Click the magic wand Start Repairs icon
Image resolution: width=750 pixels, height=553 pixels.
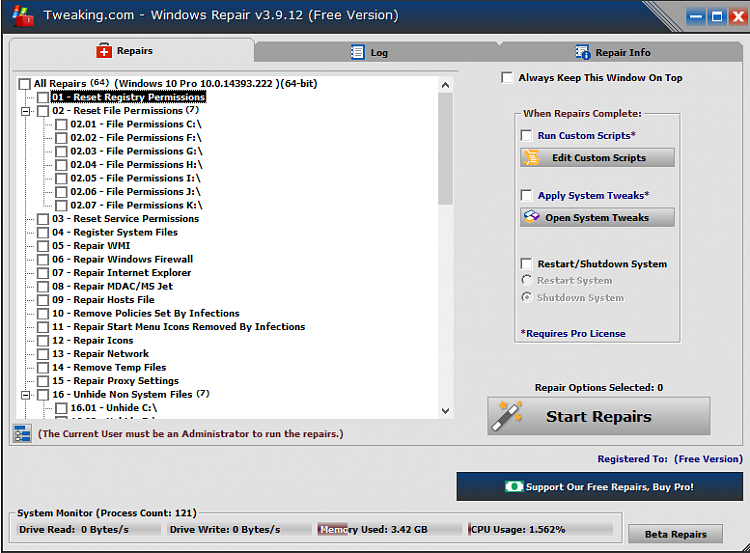(508, 416)
